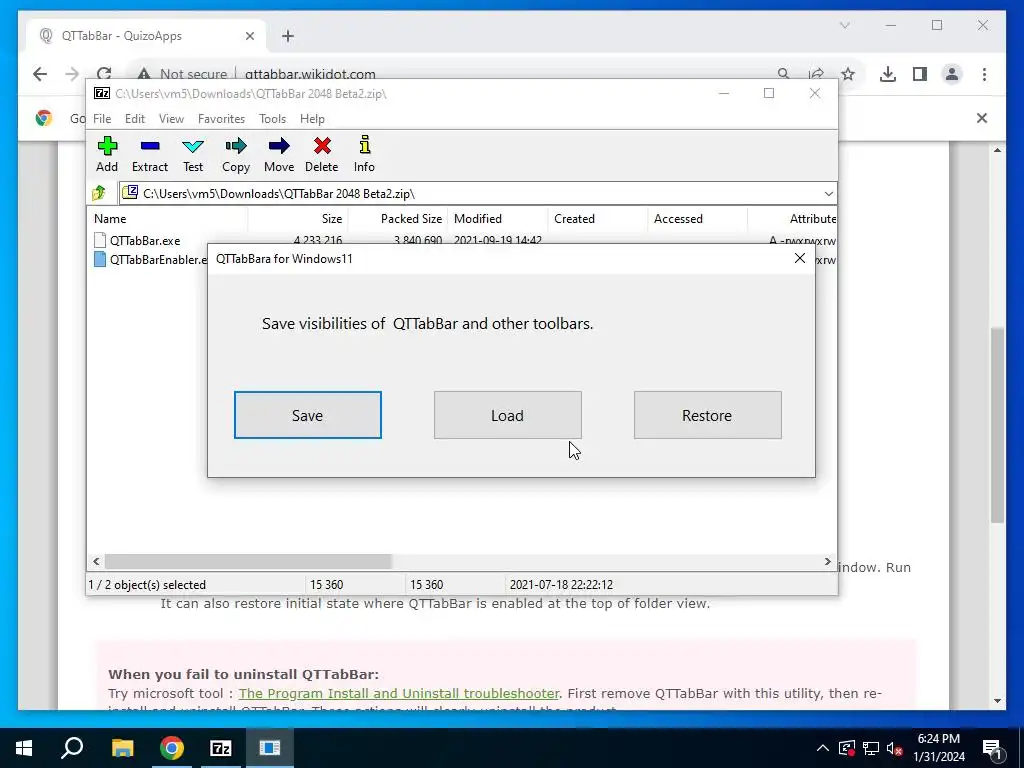Image resolution: width=1024 pixels, height=768 pixels.
Task: Click the 7-Zip address path field
Action: (x=477, y=193)
